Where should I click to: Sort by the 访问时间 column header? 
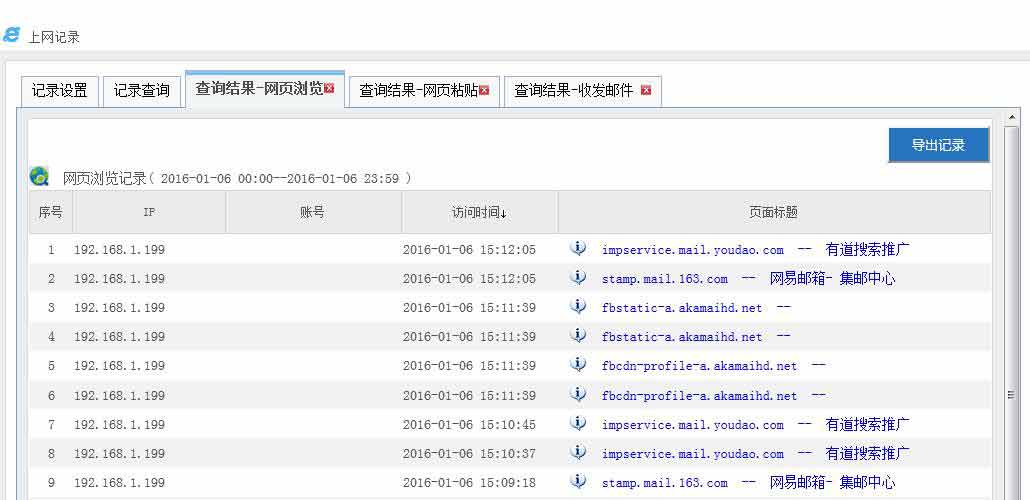[x=479, y=212]
